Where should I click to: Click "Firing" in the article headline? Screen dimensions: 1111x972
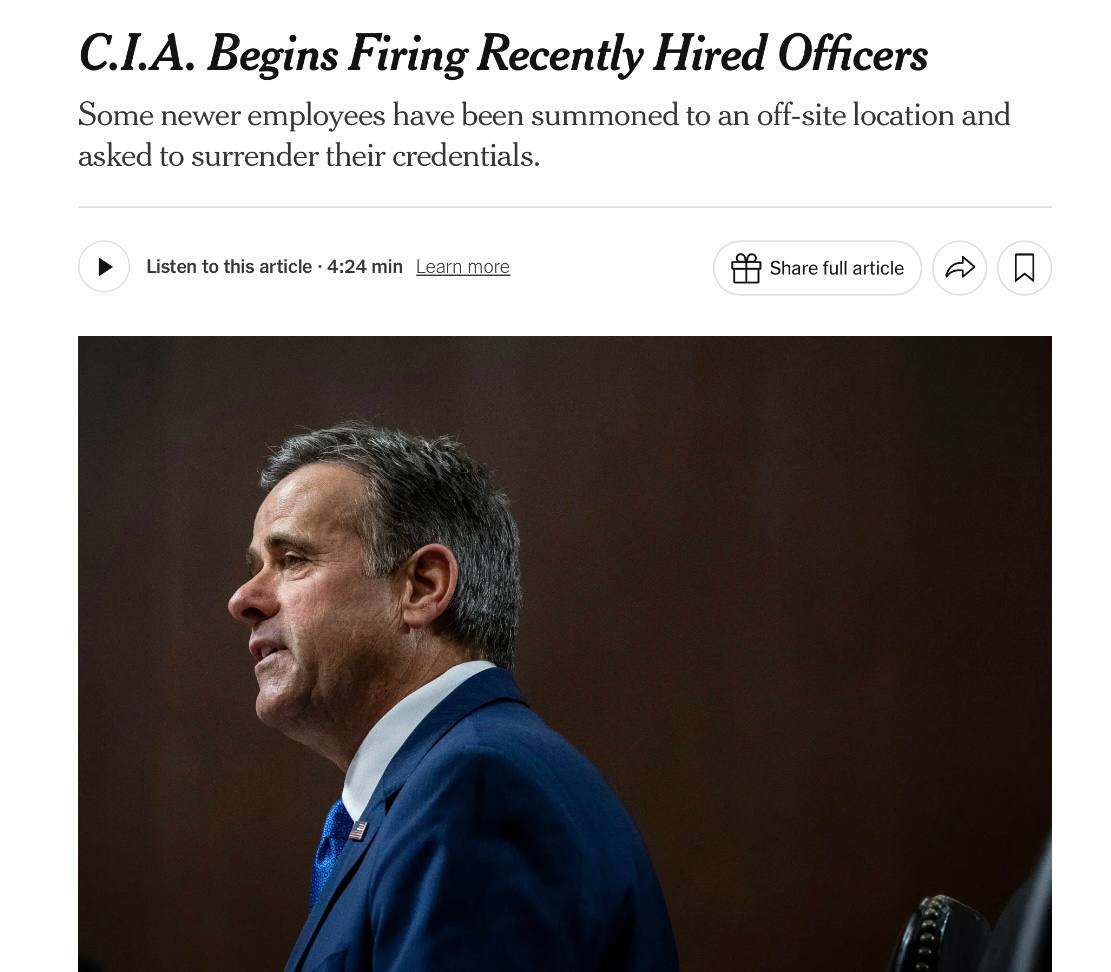[x=407, y=54]
